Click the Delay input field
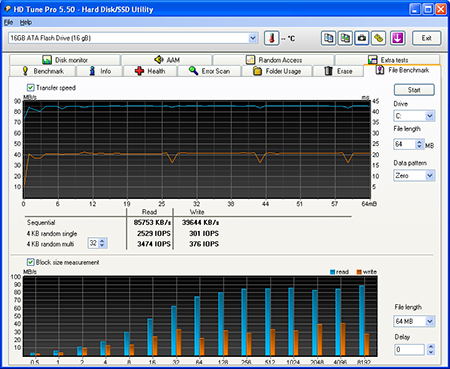This screenshot has width=450, height=369. (409, 350)
